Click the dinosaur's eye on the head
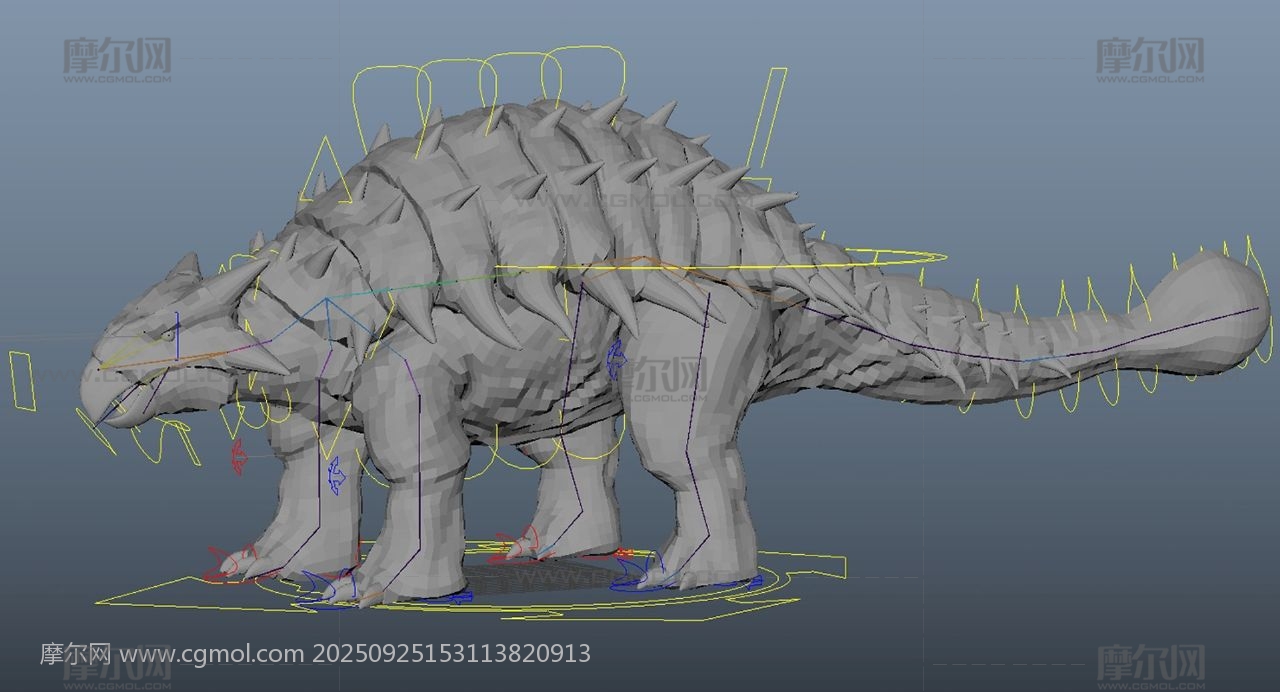Screen dimensions: 1280x692 [x=166, y=336]
